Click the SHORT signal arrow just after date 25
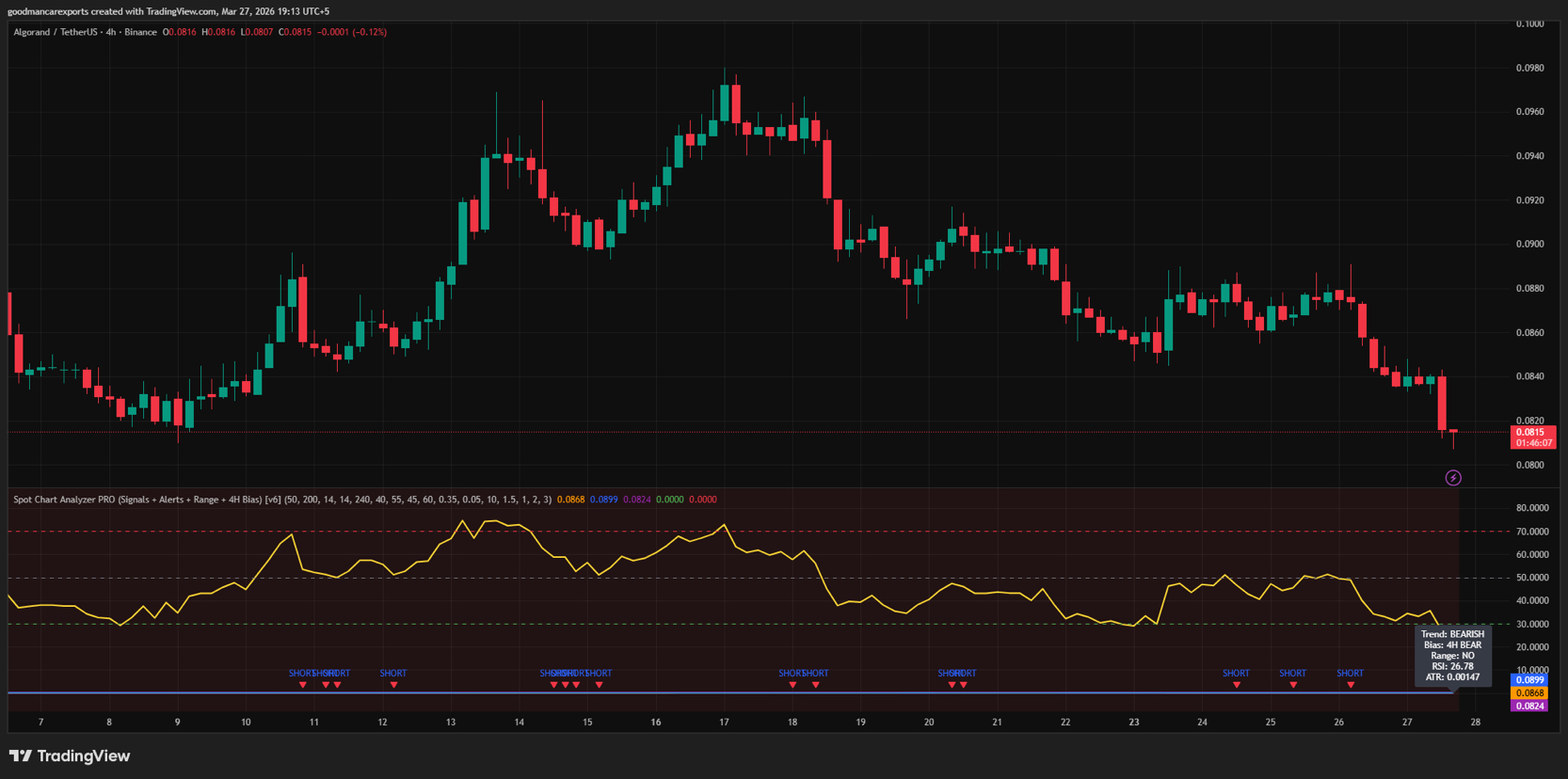1568x779 pixels. coord(1292,684)
